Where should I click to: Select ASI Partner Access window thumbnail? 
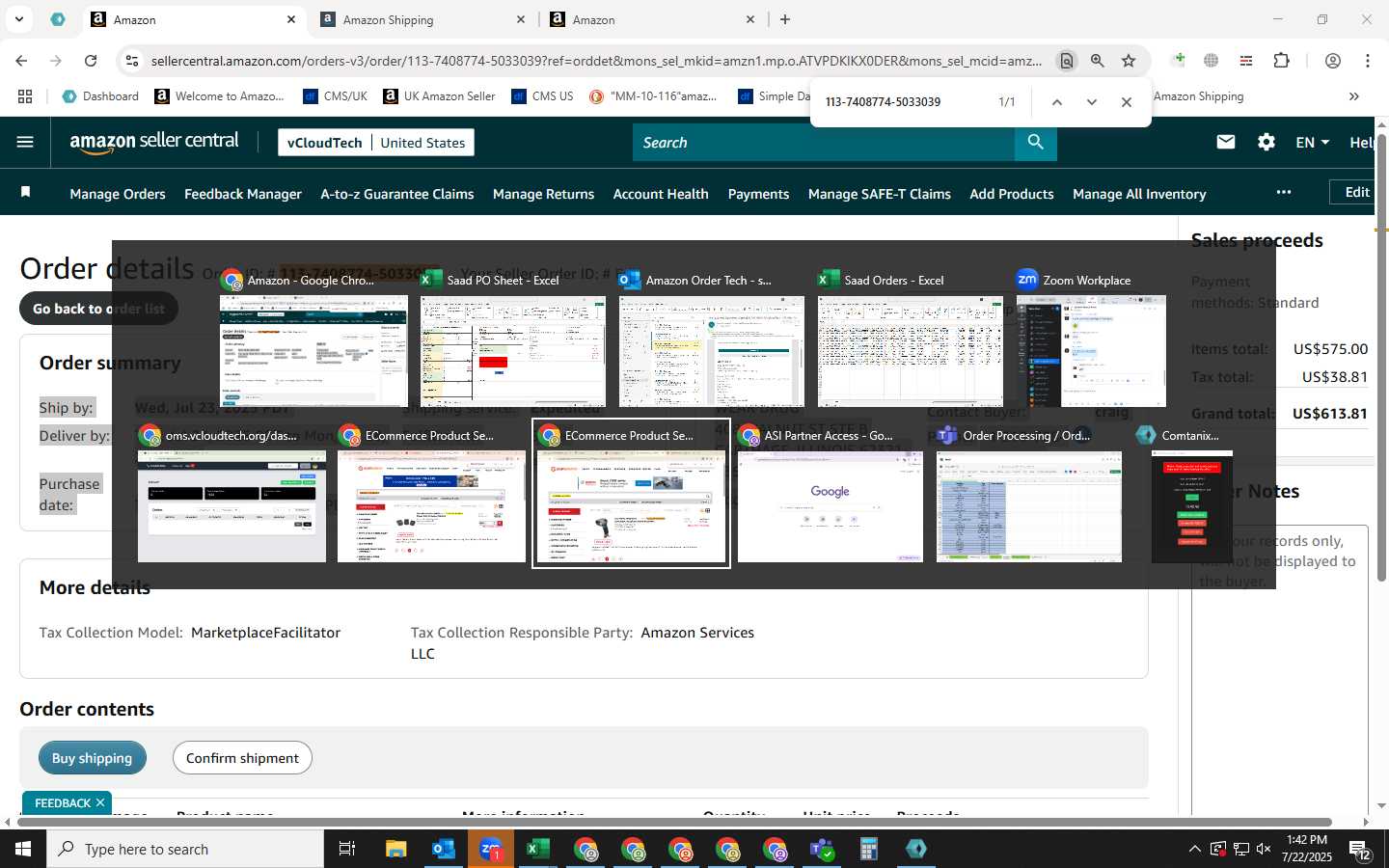[x=830, y=495]
